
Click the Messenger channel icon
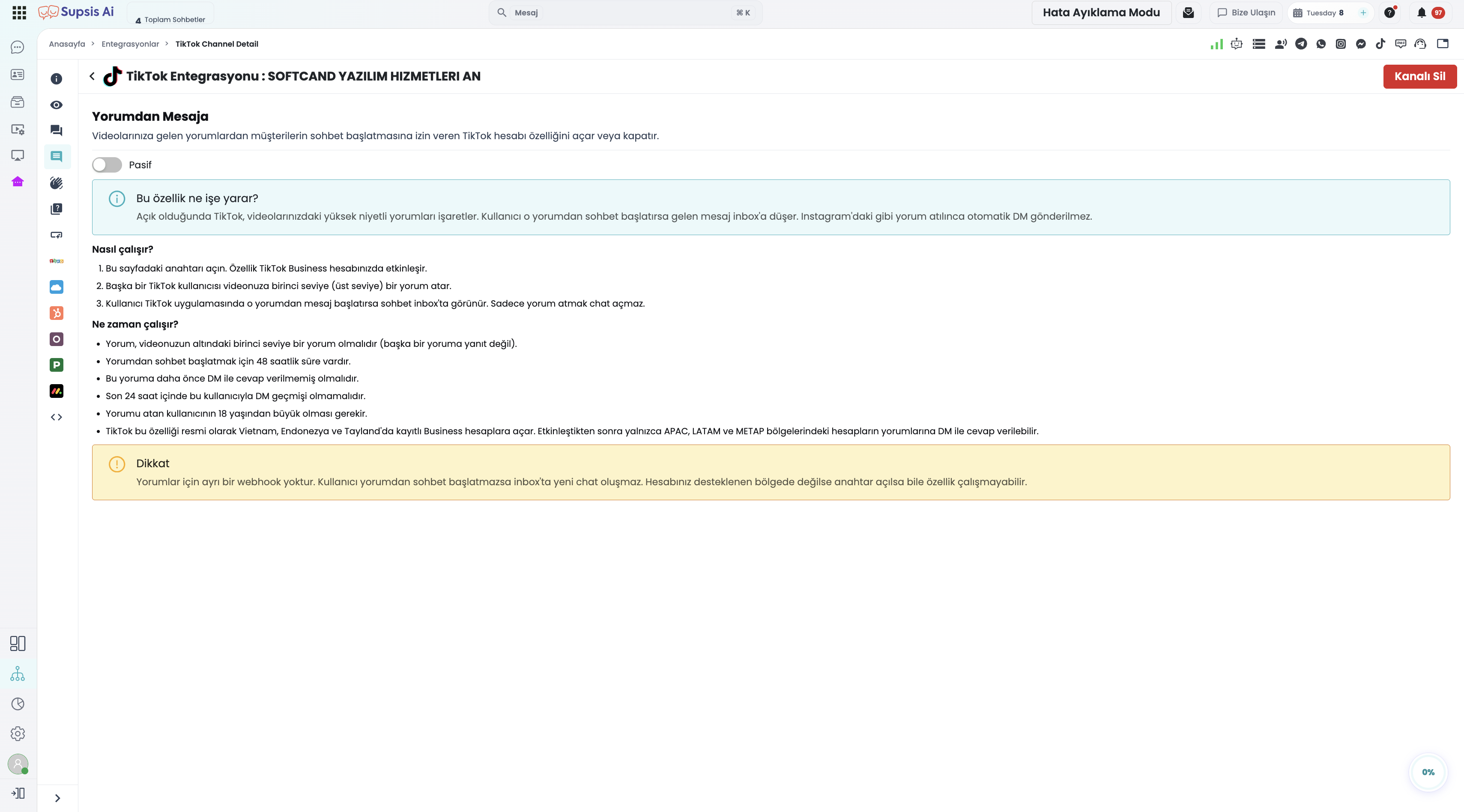click(x=1361, y=44)
